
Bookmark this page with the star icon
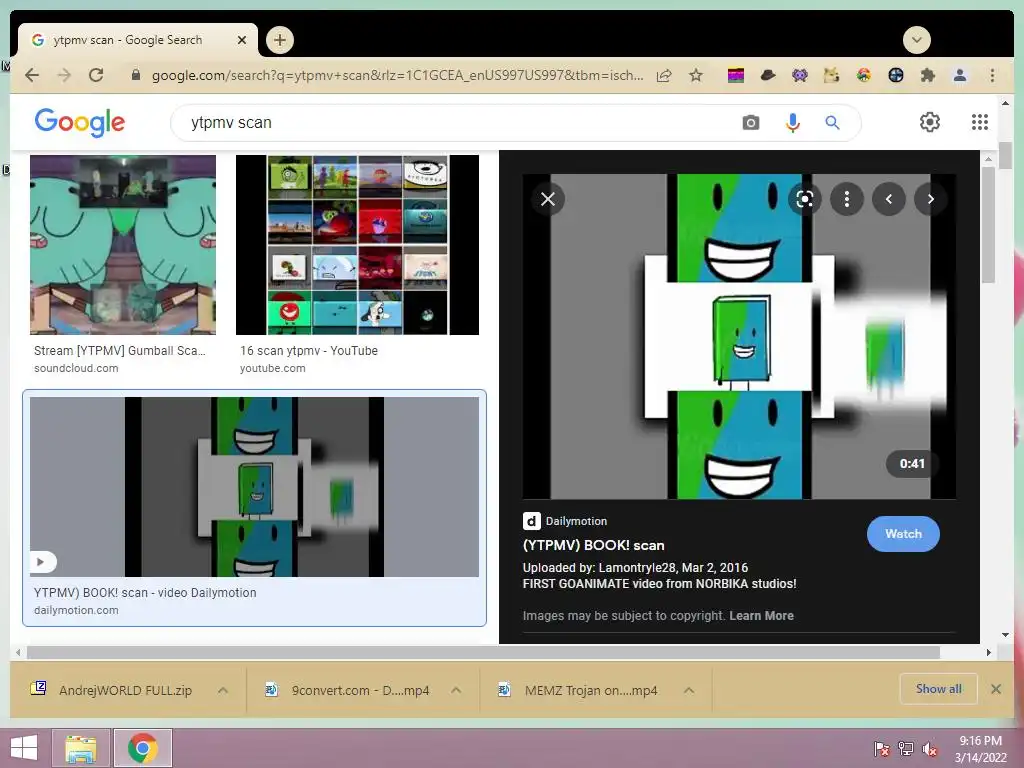696,75
